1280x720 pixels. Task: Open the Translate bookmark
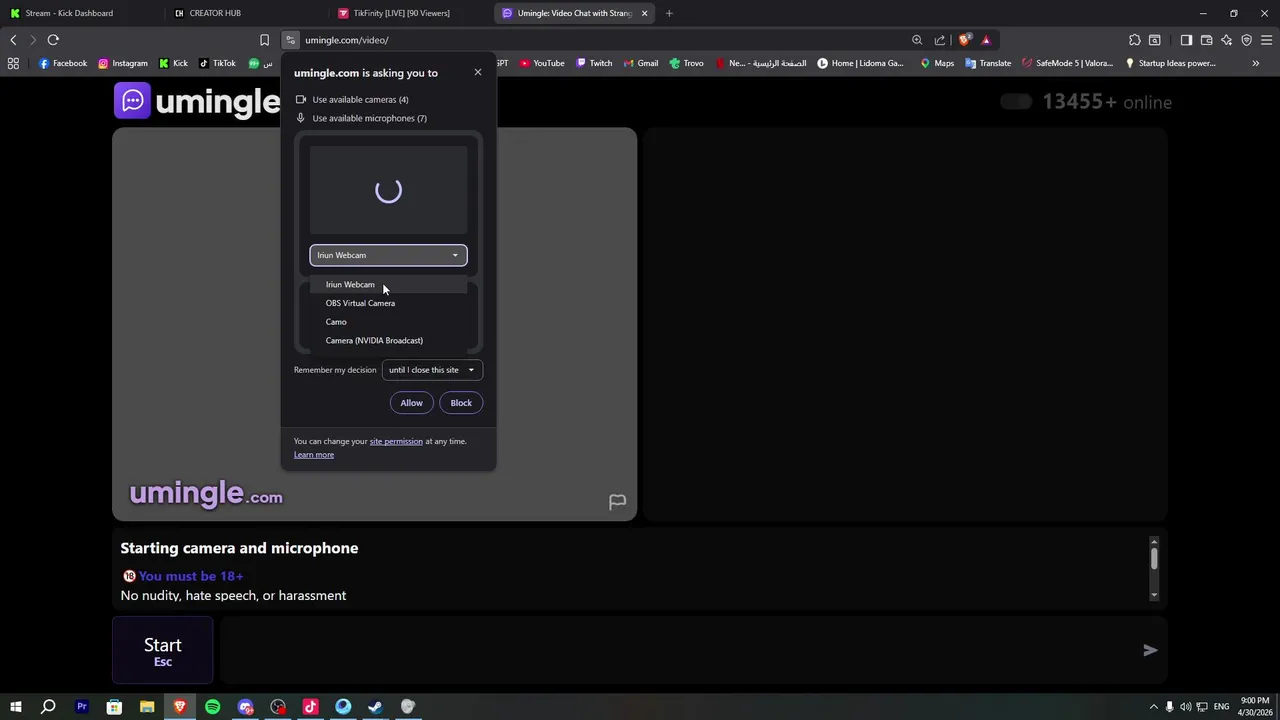[x=988, y=63]
